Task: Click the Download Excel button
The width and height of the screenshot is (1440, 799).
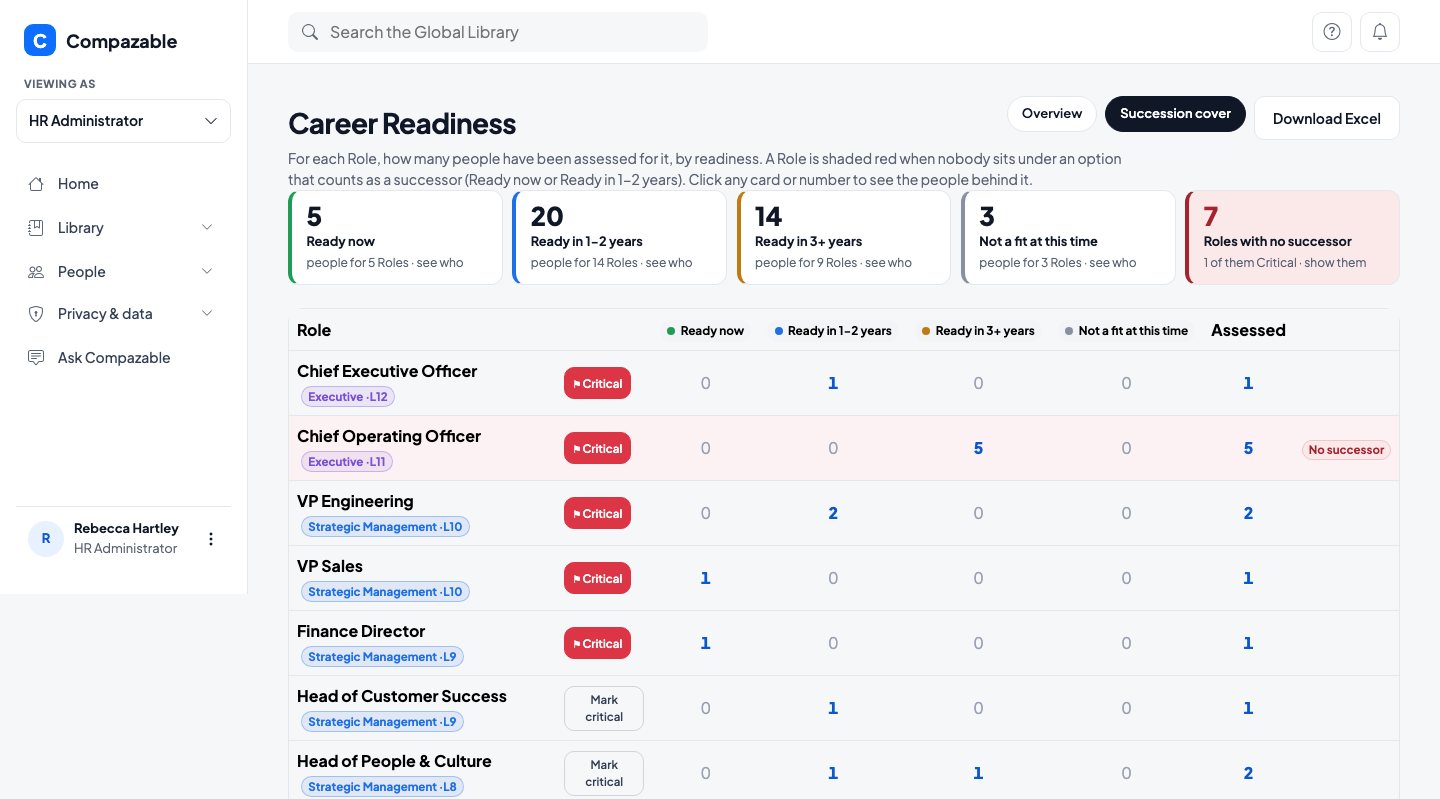Action: pyautogui.click(x=1326, y=118)
